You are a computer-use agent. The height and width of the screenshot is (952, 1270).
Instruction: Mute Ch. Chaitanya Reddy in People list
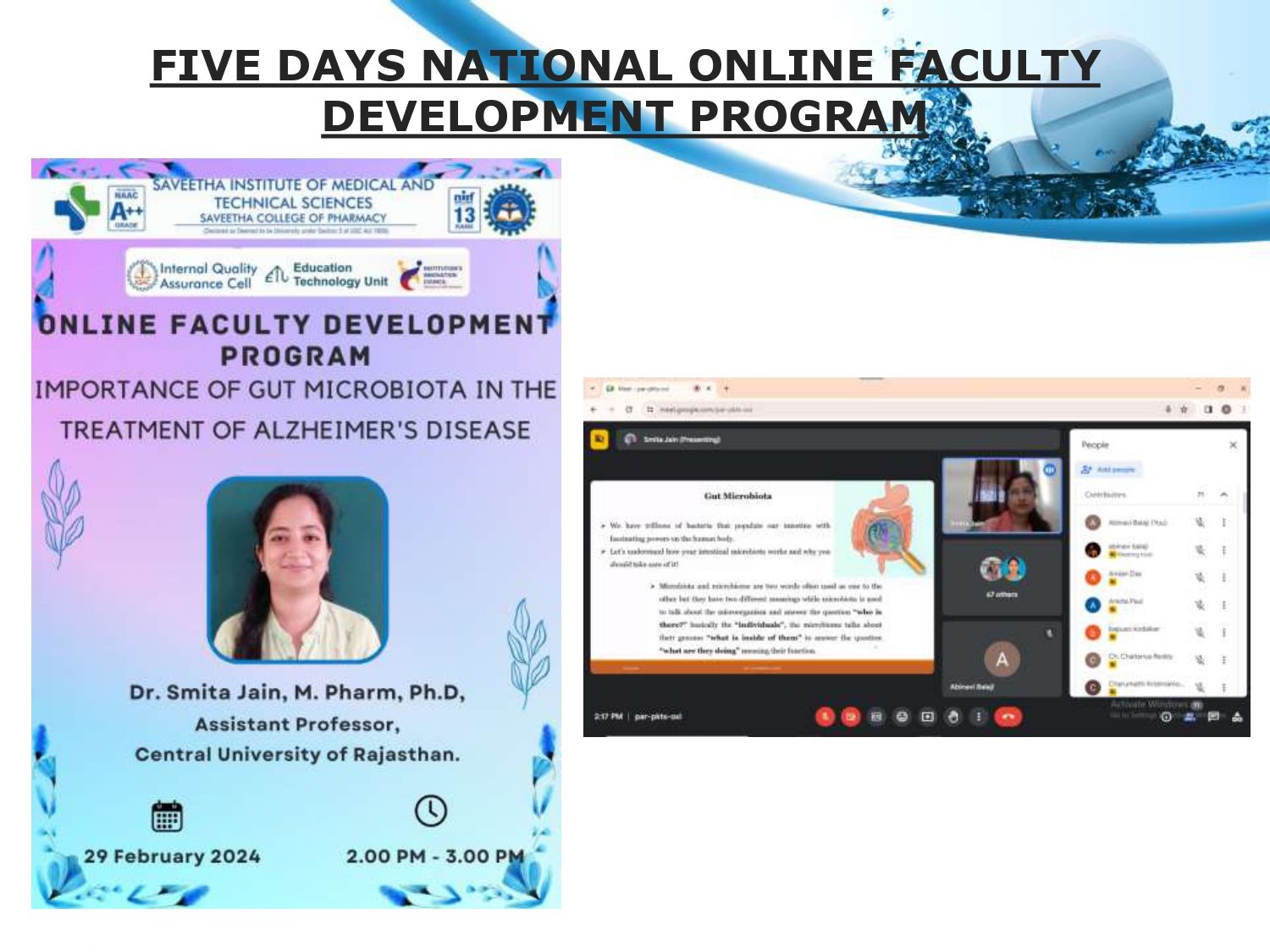click(x=1200, y=659)
